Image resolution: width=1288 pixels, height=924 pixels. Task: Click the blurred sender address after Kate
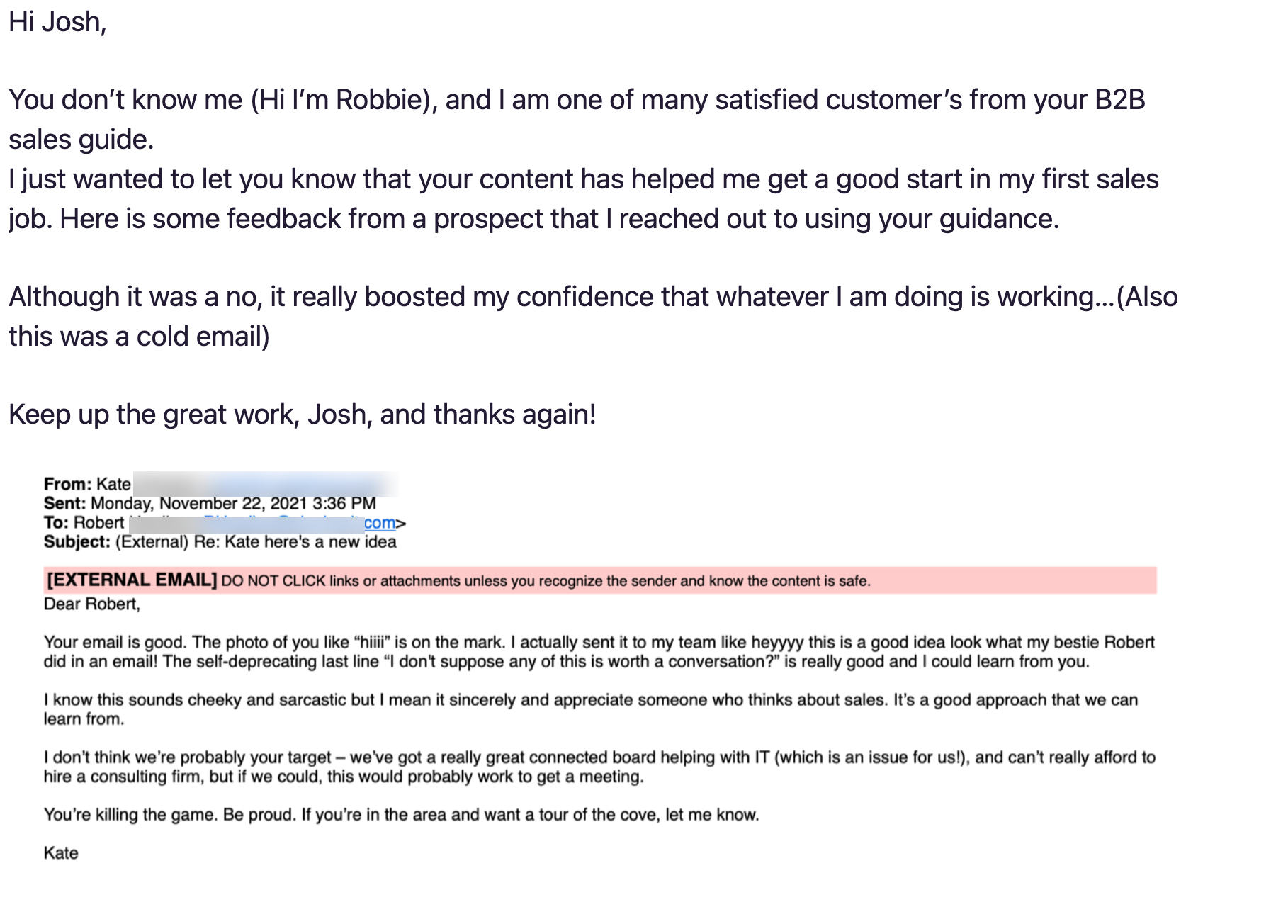click(x=265, y=484)
